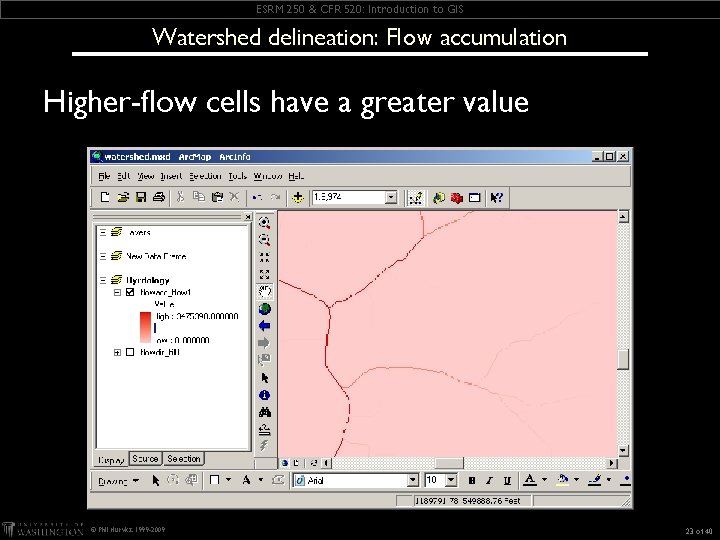Close the table of contents panel
This screenshot has width=720, height=540.
pyautogui.click(x=248, y=216)
